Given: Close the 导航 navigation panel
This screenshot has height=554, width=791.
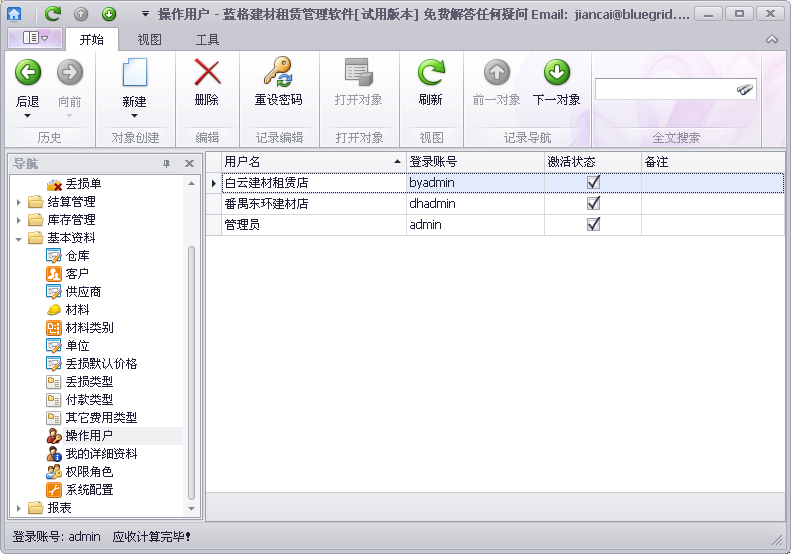Looking at the screenshot, I should tap(190, 163).
